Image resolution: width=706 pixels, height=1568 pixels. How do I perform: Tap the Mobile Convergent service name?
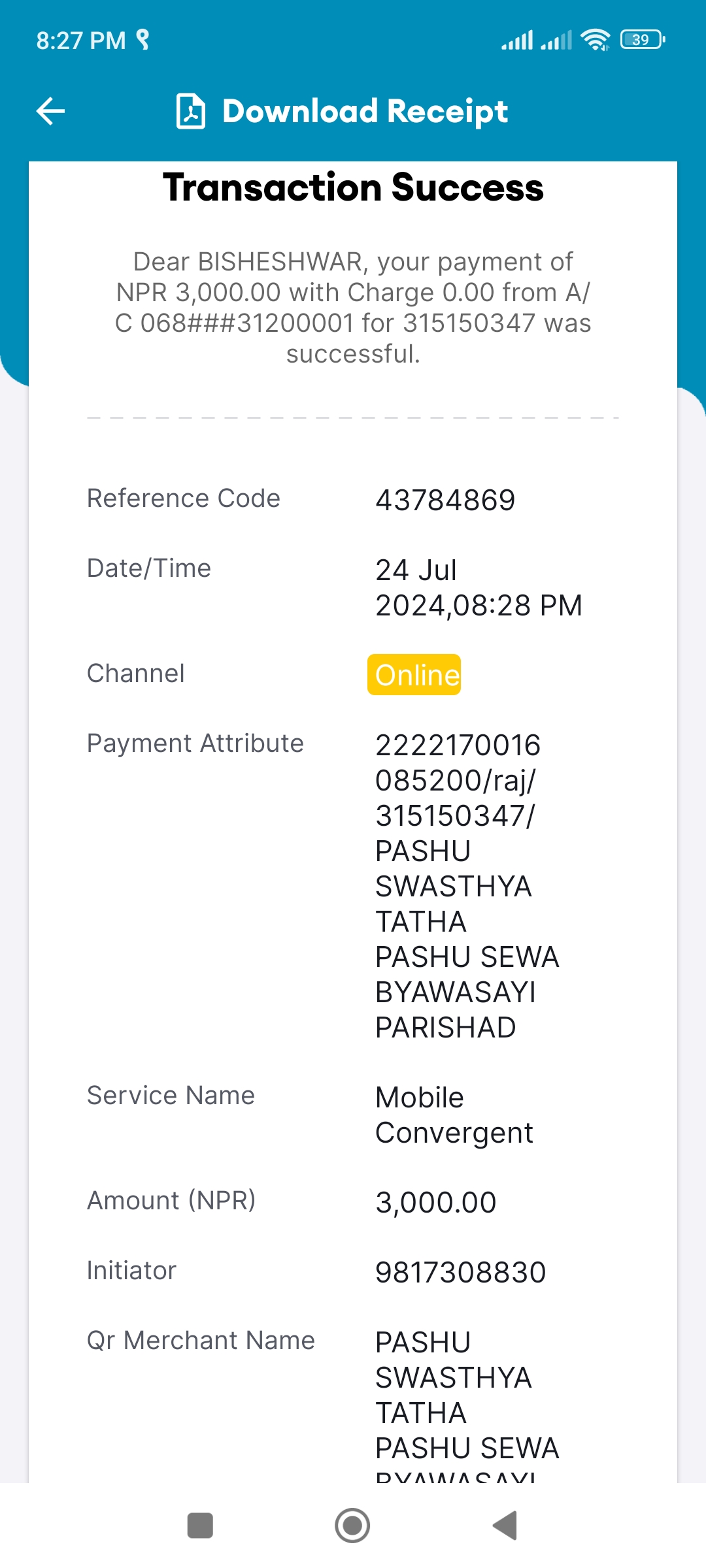point(454,1115)
